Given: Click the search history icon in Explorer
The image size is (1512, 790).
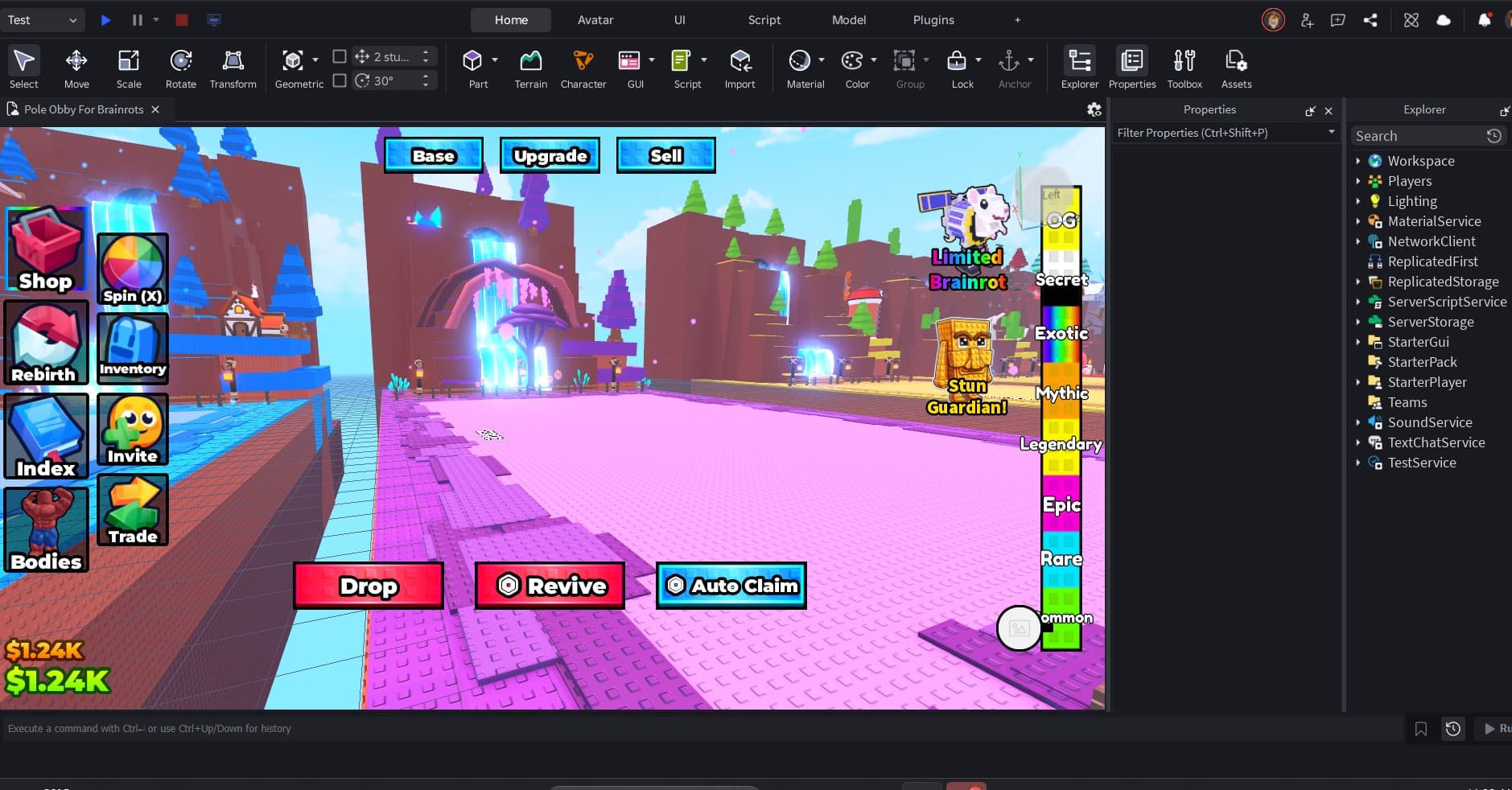Looking at the screenshot, I should pos(1494,136).
